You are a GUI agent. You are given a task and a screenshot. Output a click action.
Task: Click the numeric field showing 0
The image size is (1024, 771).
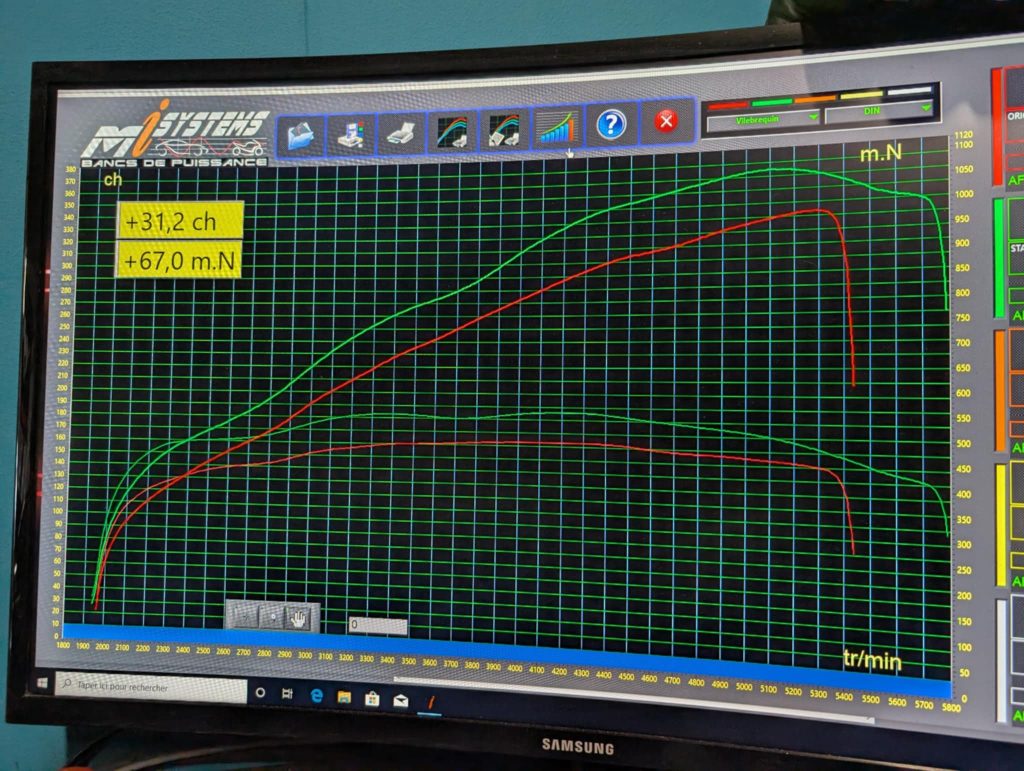click(377, 626)
